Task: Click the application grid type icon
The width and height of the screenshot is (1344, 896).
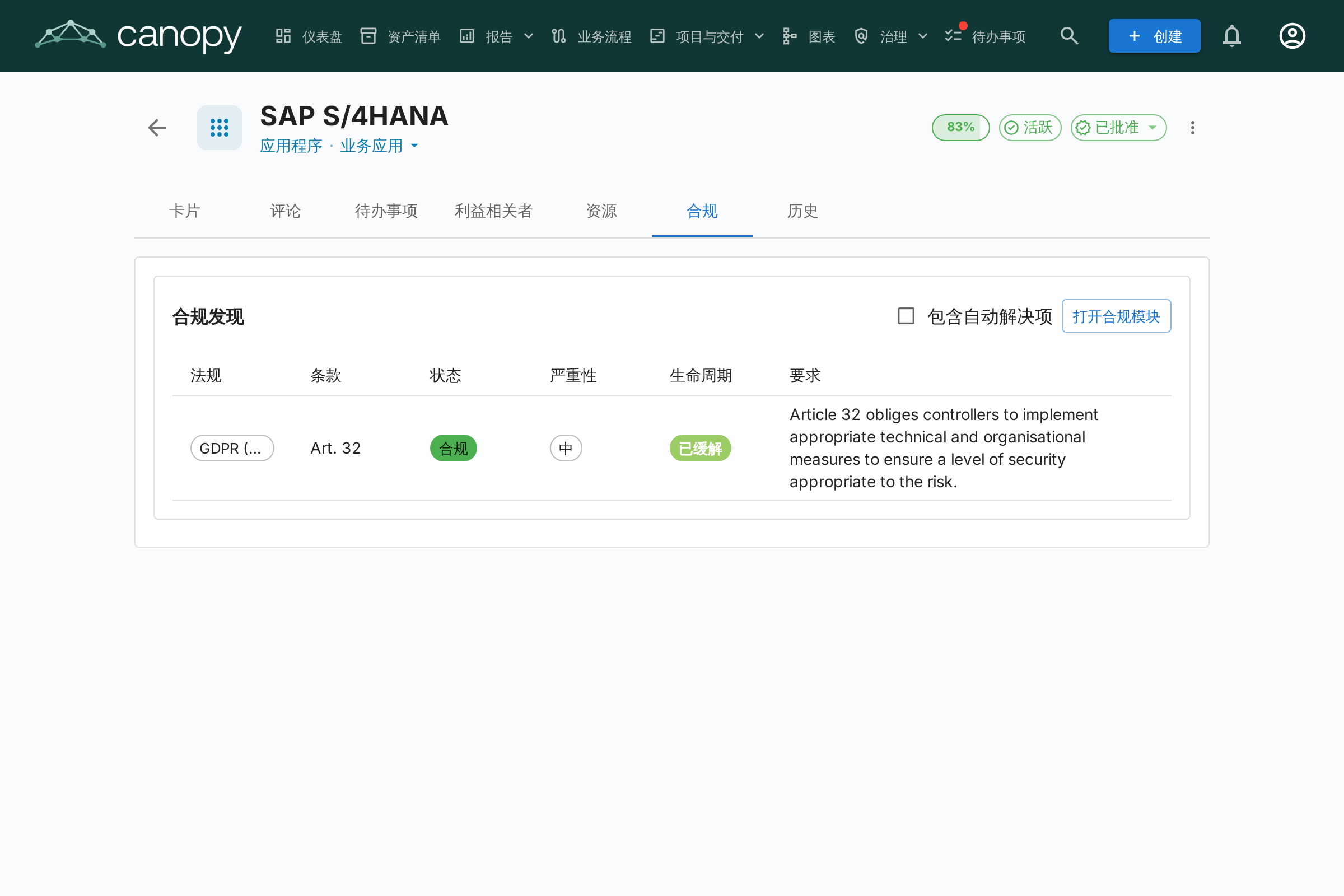Action: click(220, 128)
